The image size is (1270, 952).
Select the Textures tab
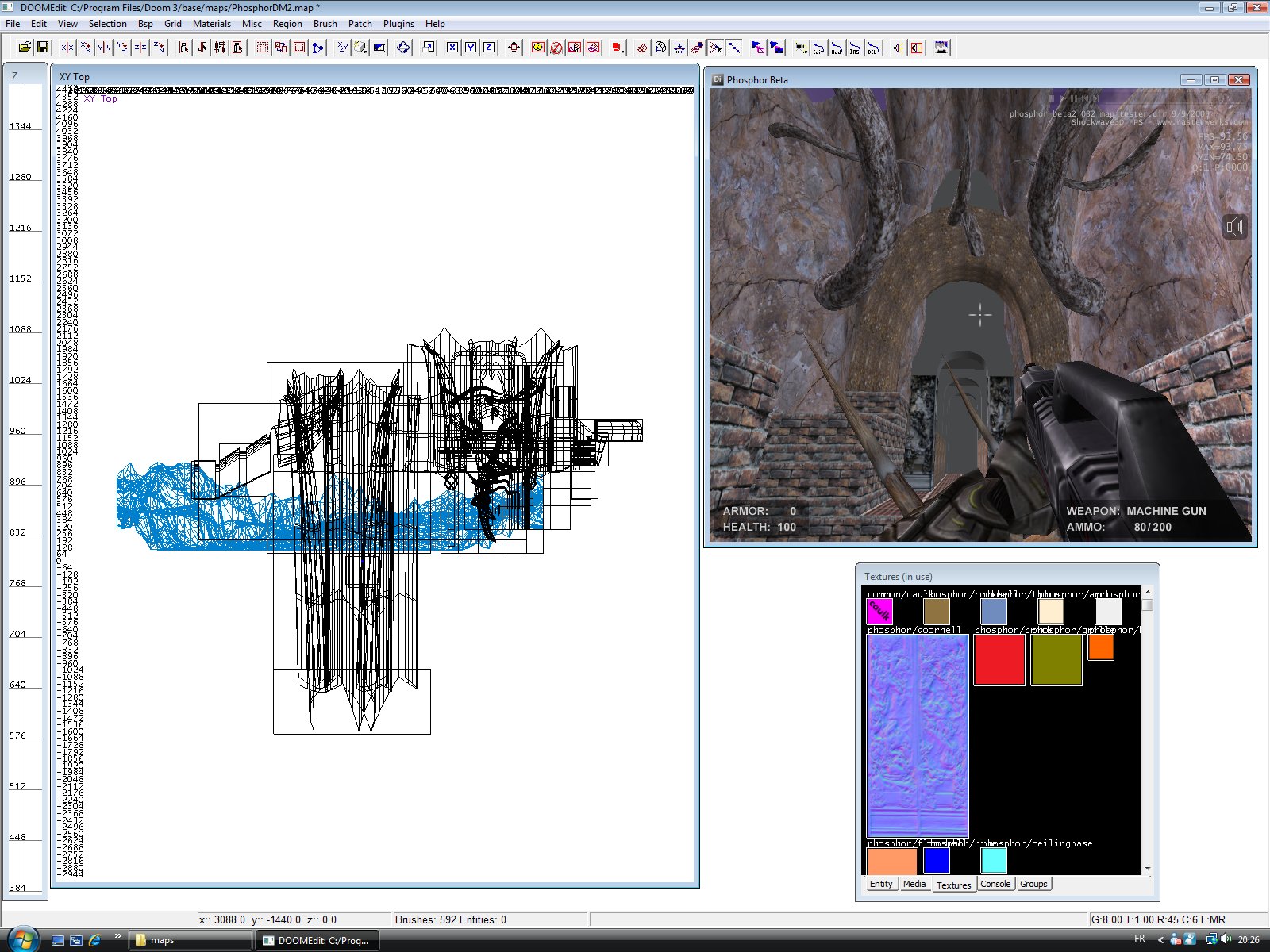point(953,885)
